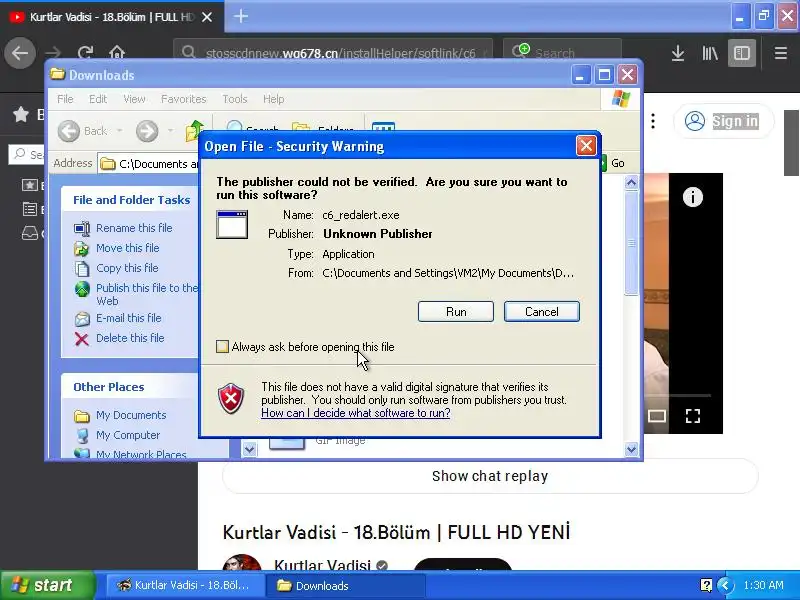Open browser downloads arrow icon
Viewport: 800px width, 600px height.
tap(678, 53)
